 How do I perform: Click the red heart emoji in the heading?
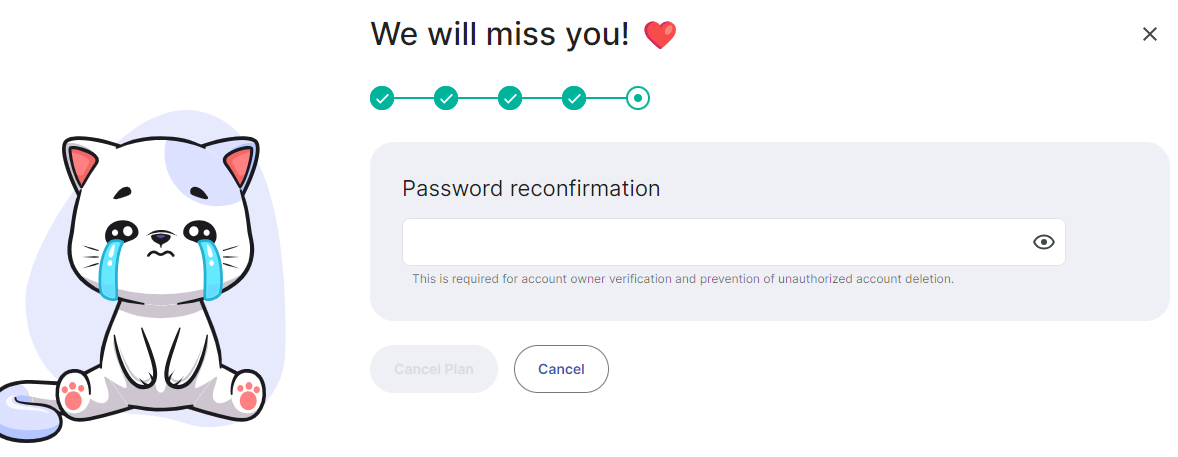tap(660, 36)
